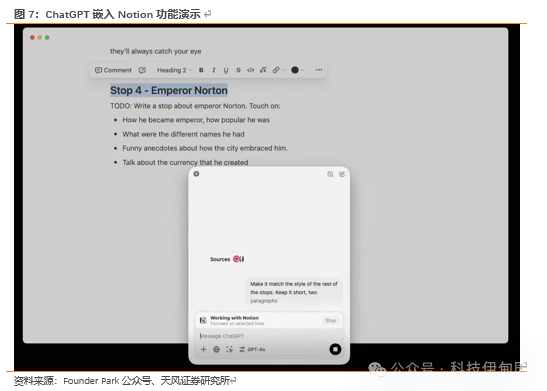Insert inline equation via square-root icon
Screen dimensions: 547x391
point(263,70)
